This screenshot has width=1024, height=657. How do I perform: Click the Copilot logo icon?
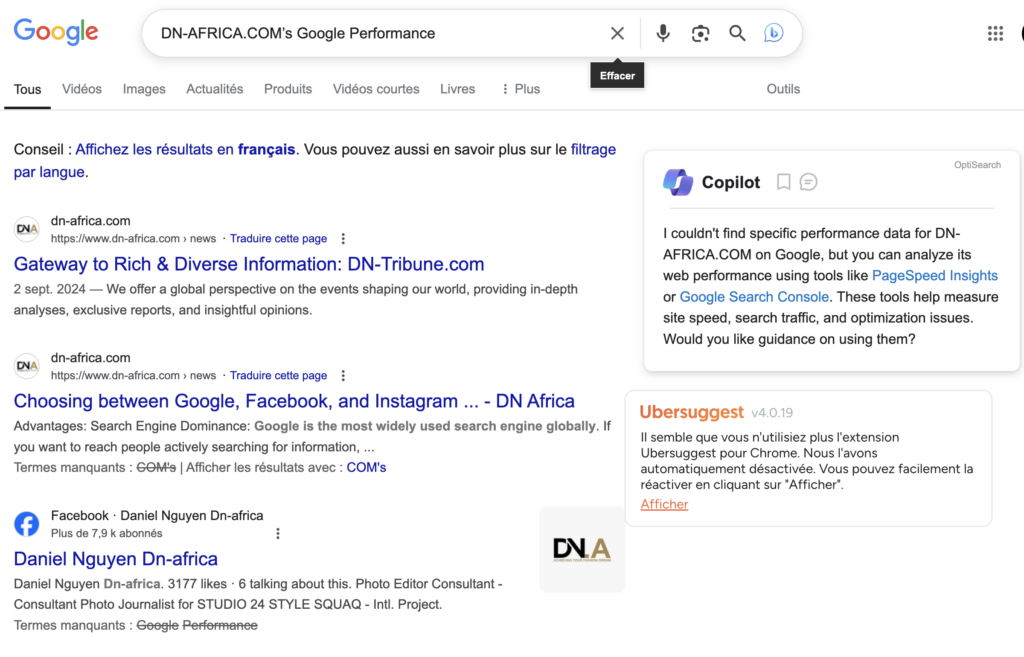[678, 182]
